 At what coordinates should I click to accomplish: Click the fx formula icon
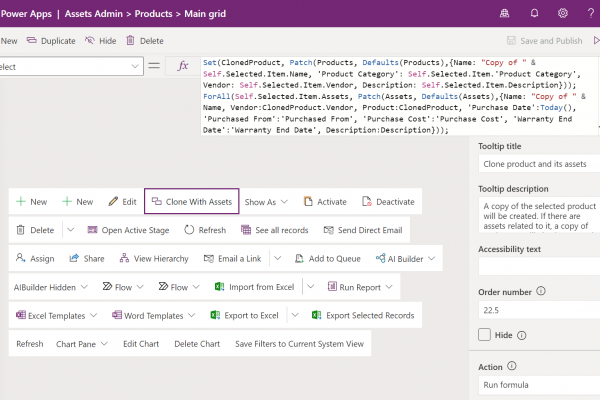tap(183, 66)
